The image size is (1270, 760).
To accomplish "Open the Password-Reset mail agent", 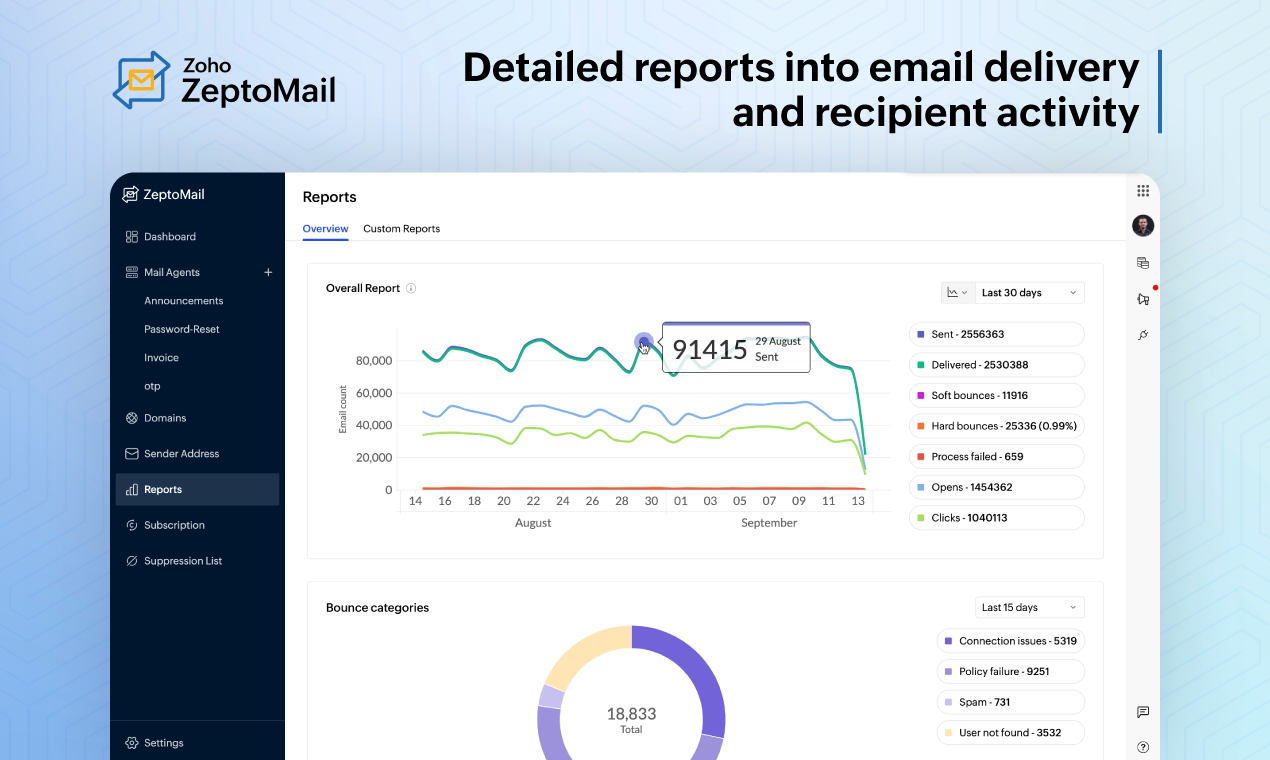I will pyautogui.click(x=182, y=329).
